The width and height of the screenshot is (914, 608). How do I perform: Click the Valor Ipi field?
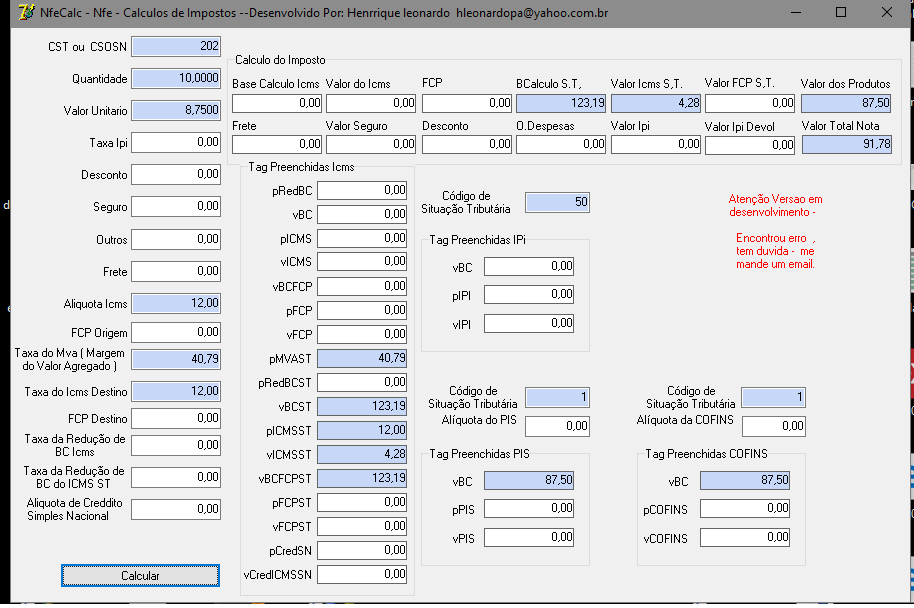pyautogui.click(x=656, y=145)
